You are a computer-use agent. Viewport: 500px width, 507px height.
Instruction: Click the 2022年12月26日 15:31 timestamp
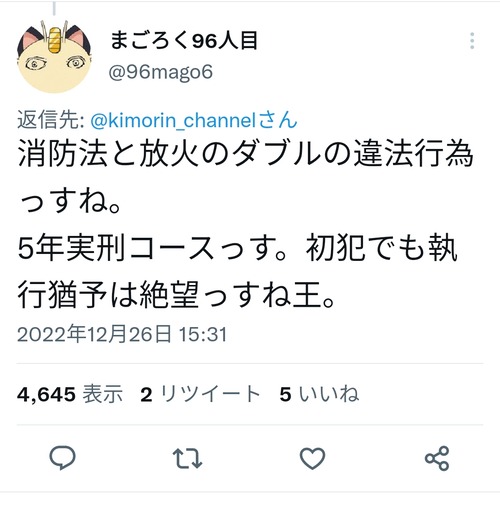point(122,334)
